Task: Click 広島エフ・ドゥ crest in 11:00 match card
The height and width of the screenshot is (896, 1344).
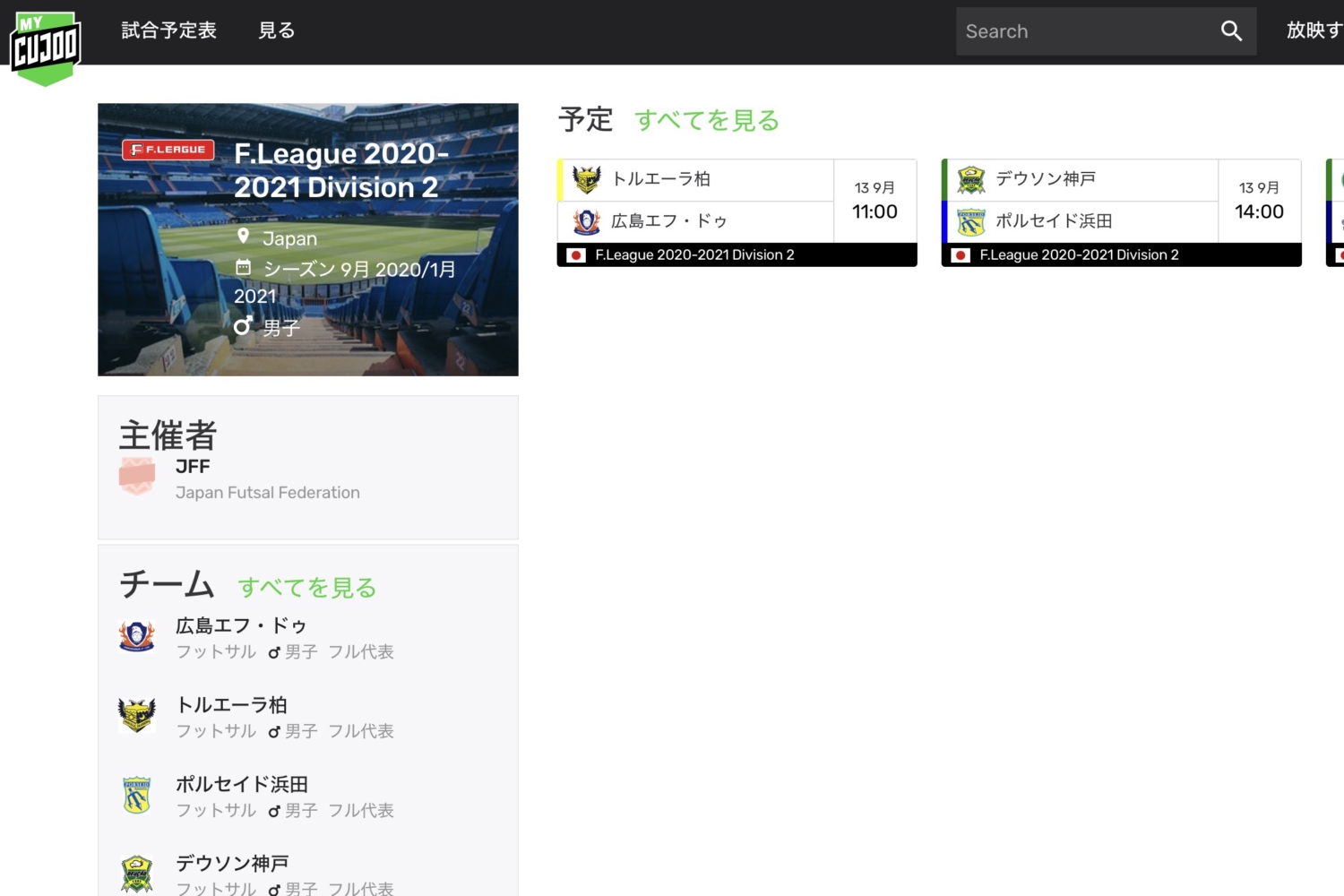Action: point(587,221)
